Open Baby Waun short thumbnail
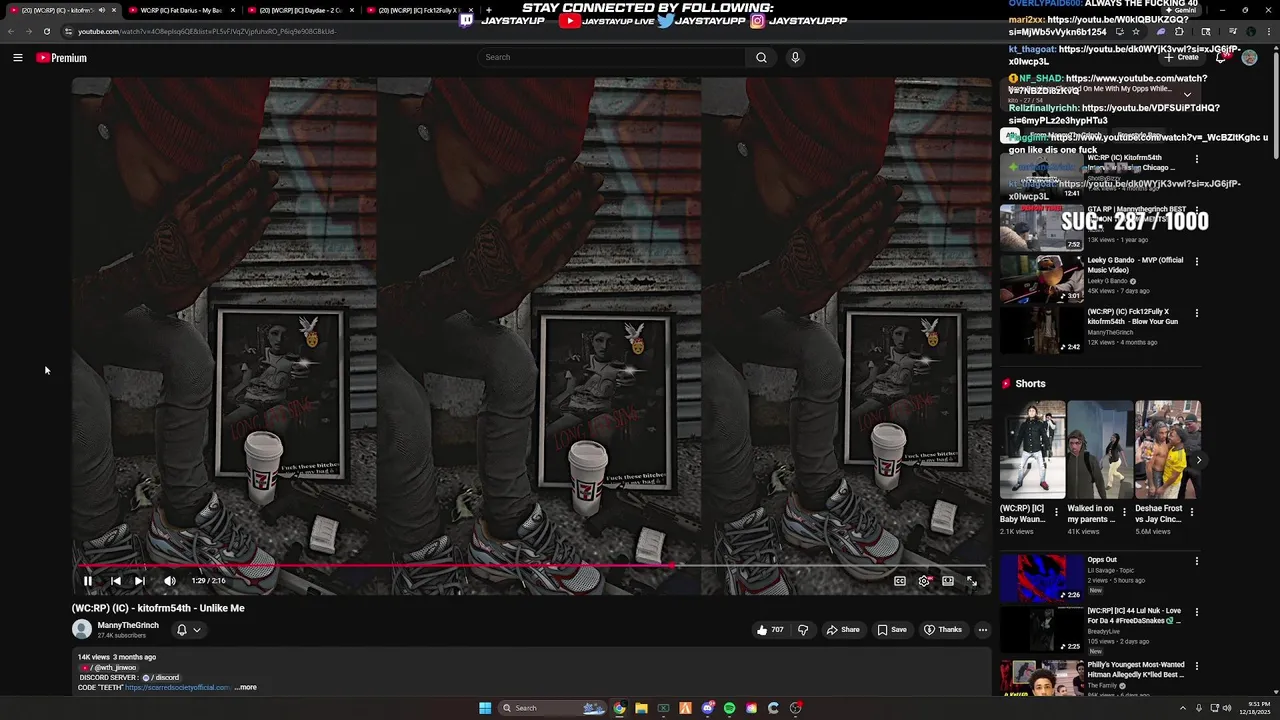 [x=1033, y=449]
